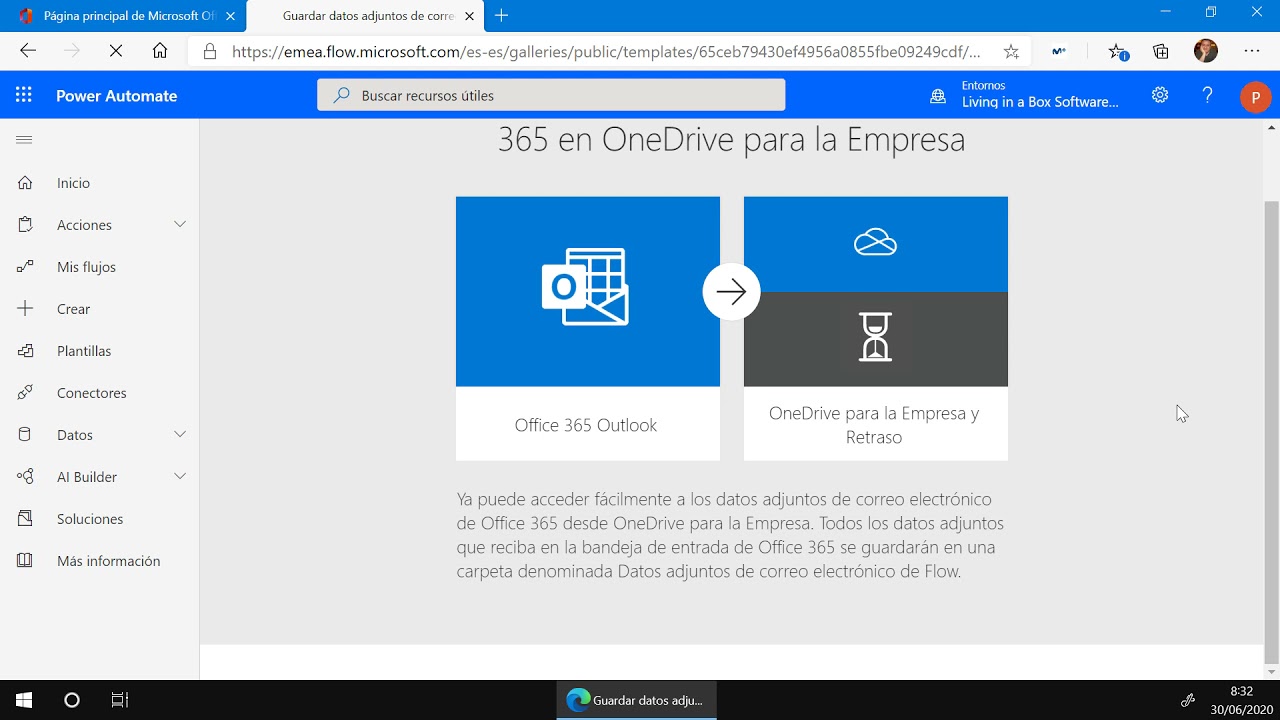Click the Retraso hourglass tile
This screenshot has height=720, width=1280.
pyautogui.click(x=876, y=339)
